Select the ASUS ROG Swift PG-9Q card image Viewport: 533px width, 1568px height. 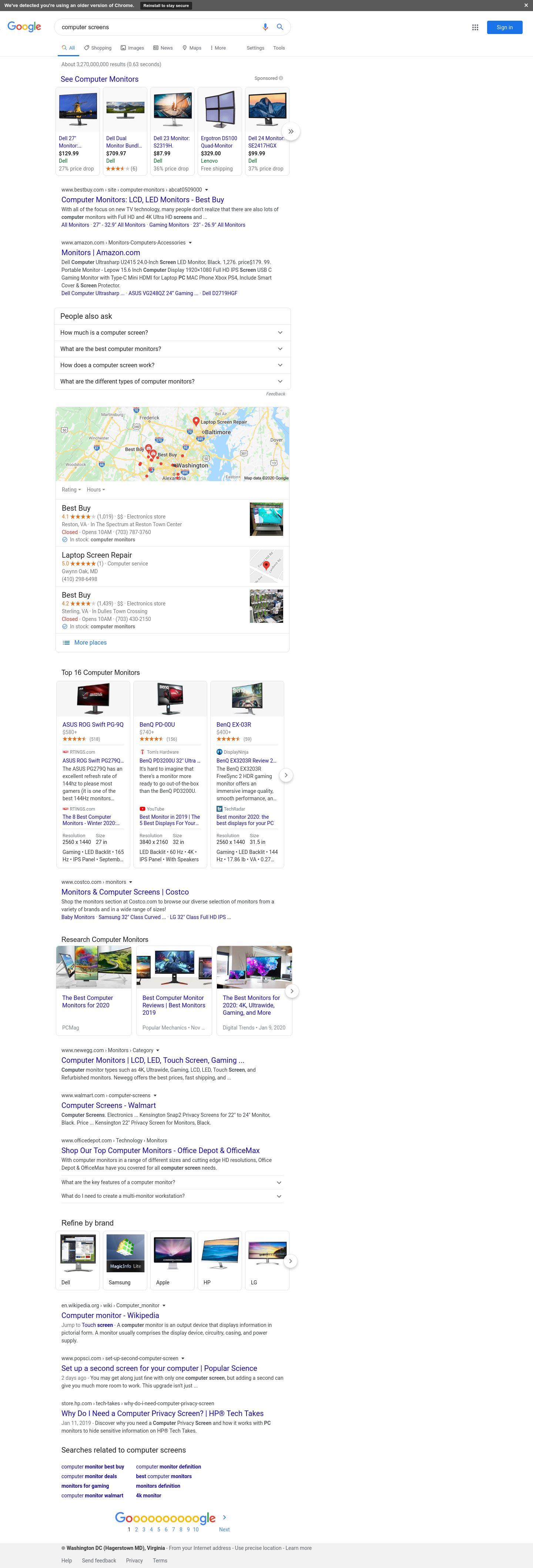tap(93, 699)
